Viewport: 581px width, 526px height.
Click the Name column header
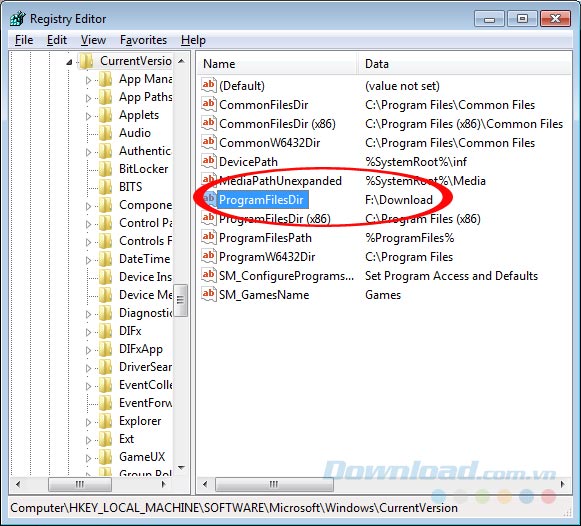276,64
